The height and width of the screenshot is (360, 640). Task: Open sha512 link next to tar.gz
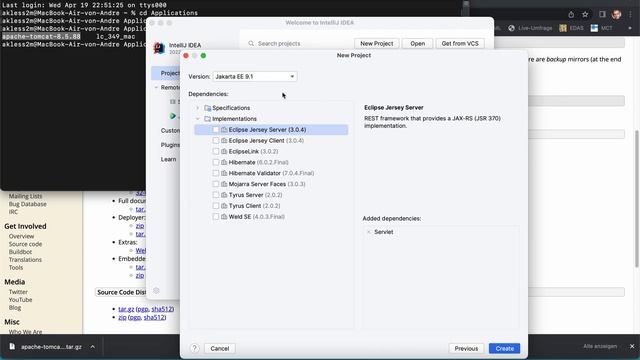(x=162, y=309)
